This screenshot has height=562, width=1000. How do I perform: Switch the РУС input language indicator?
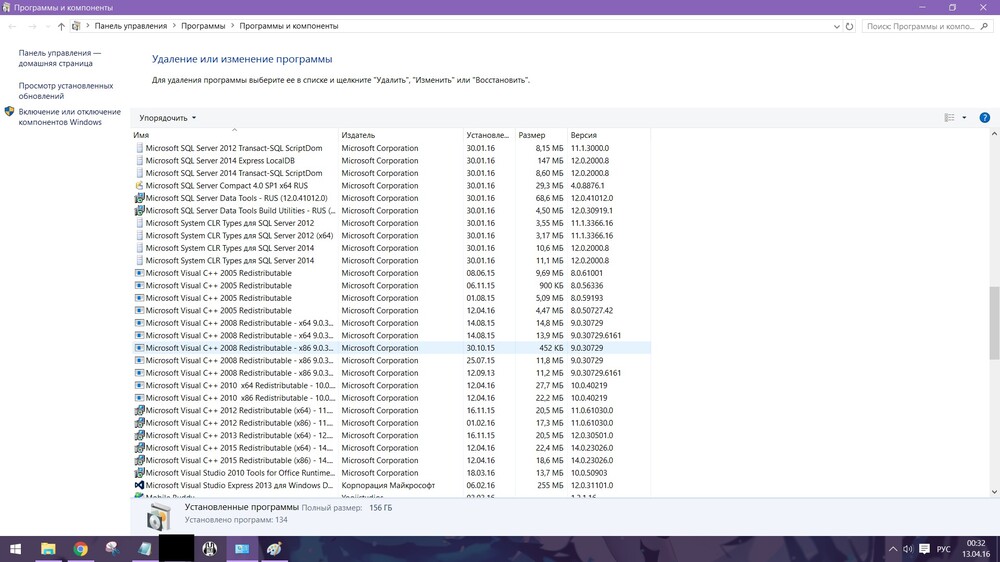click(x=943, y=549)
